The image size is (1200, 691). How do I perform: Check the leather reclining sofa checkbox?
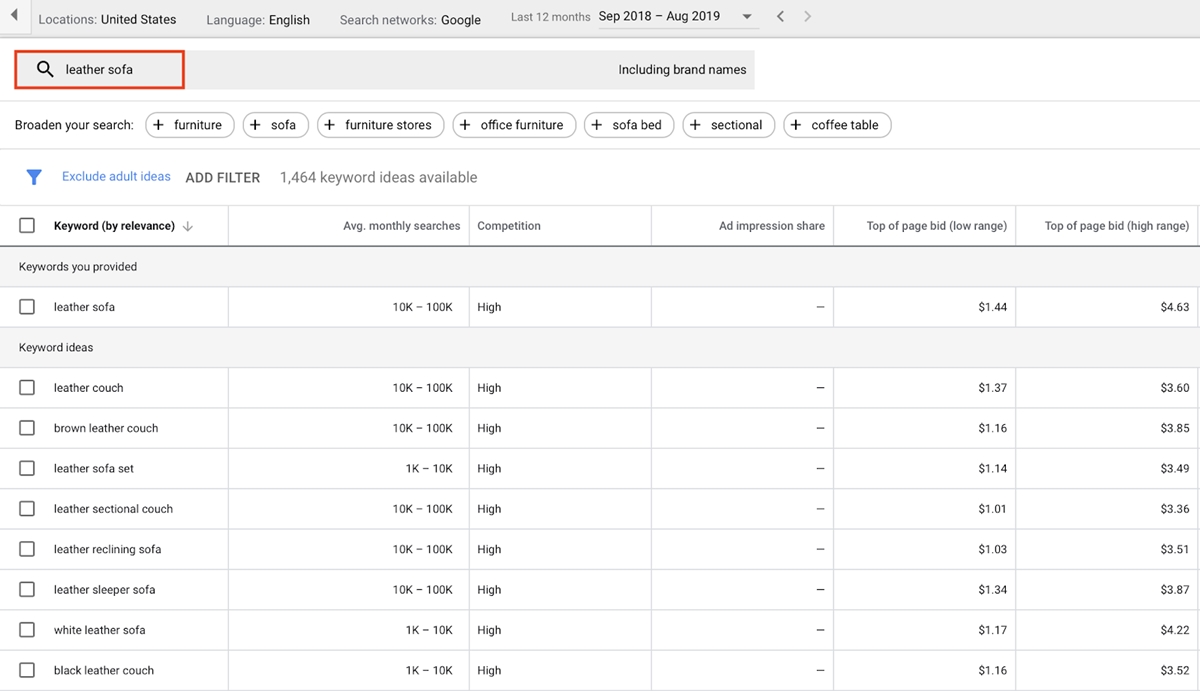click(27, 549)
